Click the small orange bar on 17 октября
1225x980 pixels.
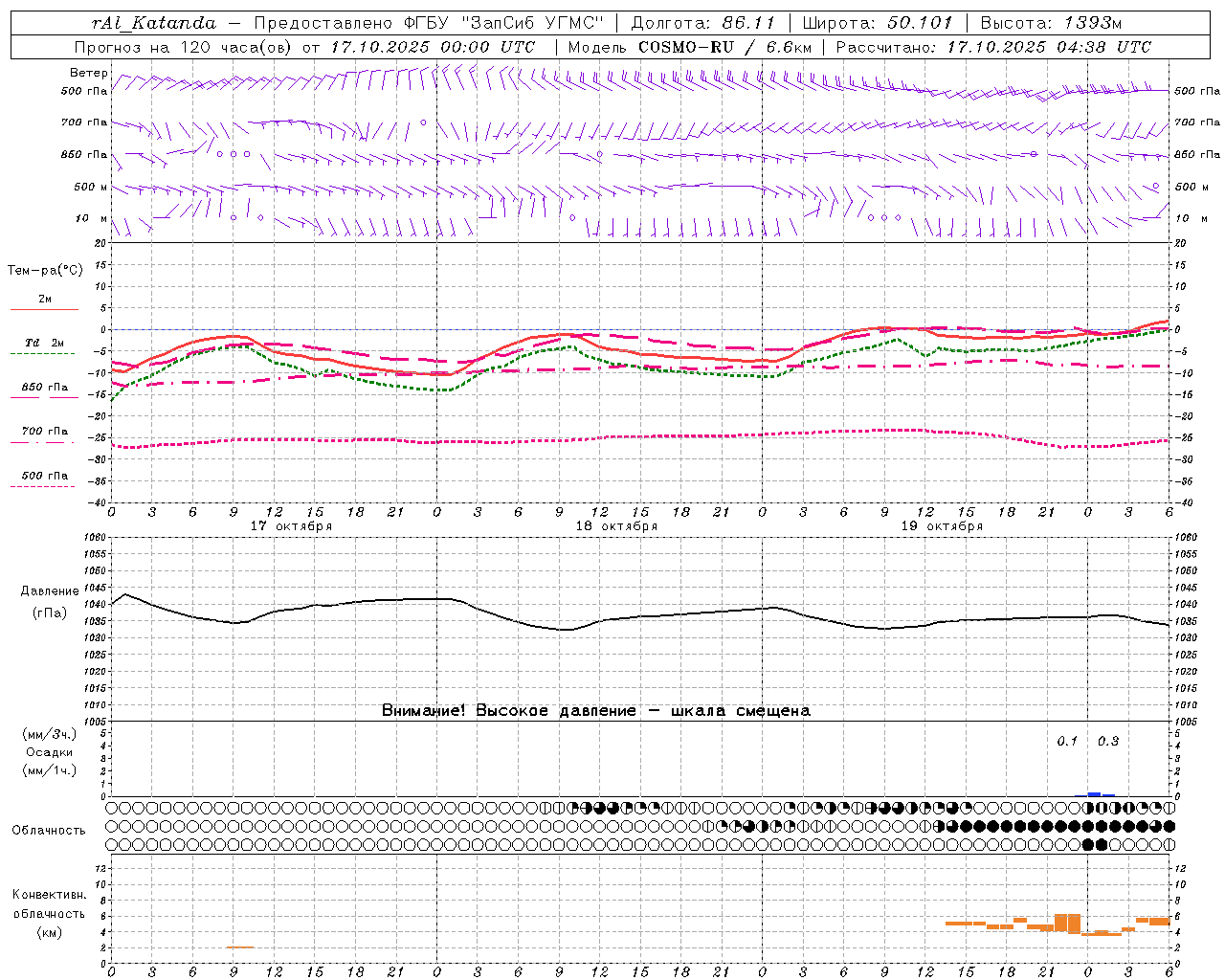click(240, 947)
